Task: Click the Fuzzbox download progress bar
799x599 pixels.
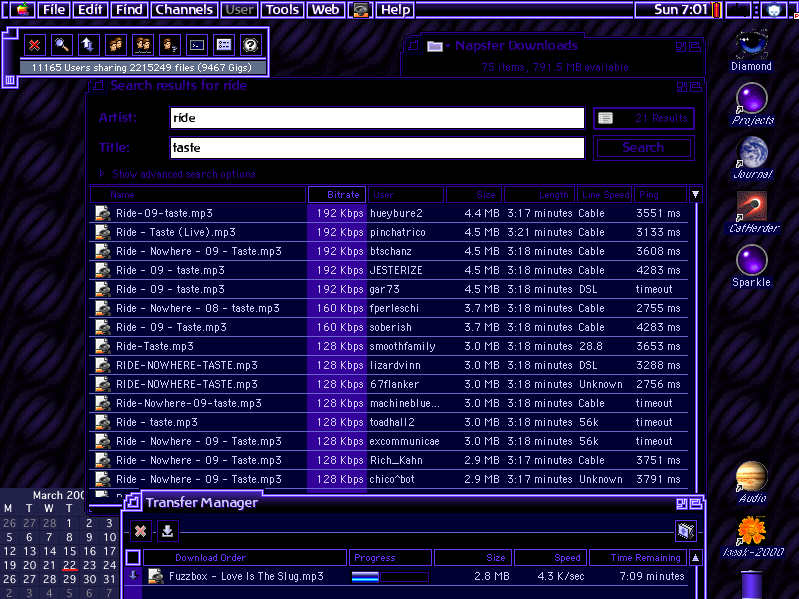Action: pyautogui.click(x=389, y=577)
